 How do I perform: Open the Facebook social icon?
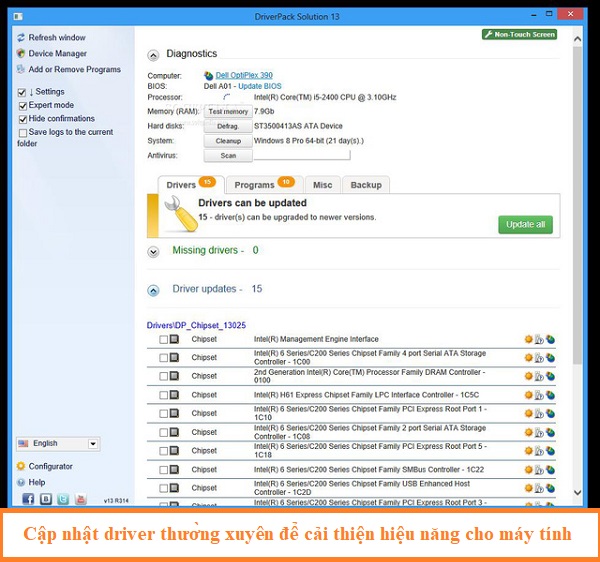click(x=28, y=498)
